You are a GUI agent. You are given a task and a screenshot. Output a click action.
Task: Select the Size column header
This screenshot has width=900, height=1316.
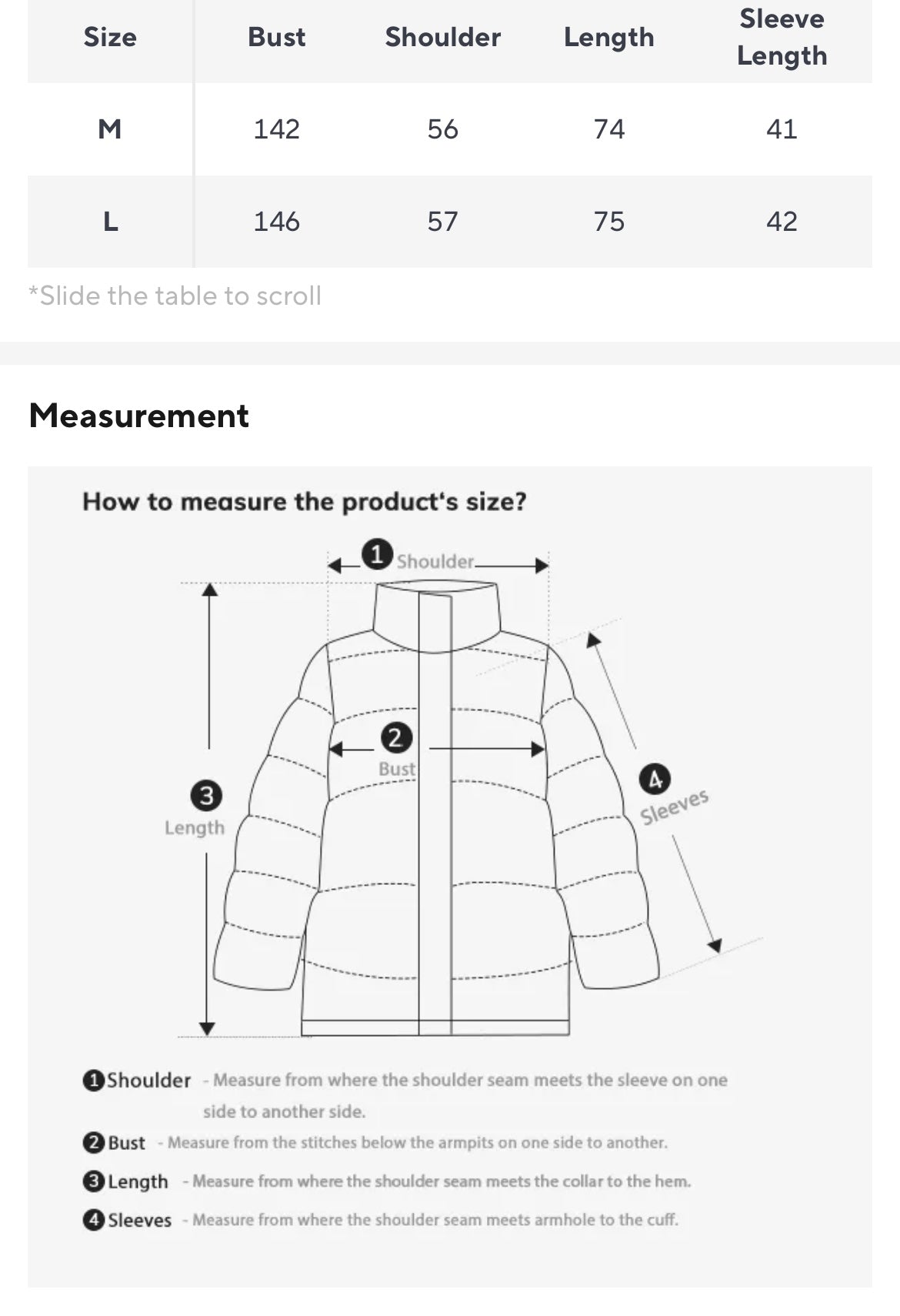click(x=110, y=37)
